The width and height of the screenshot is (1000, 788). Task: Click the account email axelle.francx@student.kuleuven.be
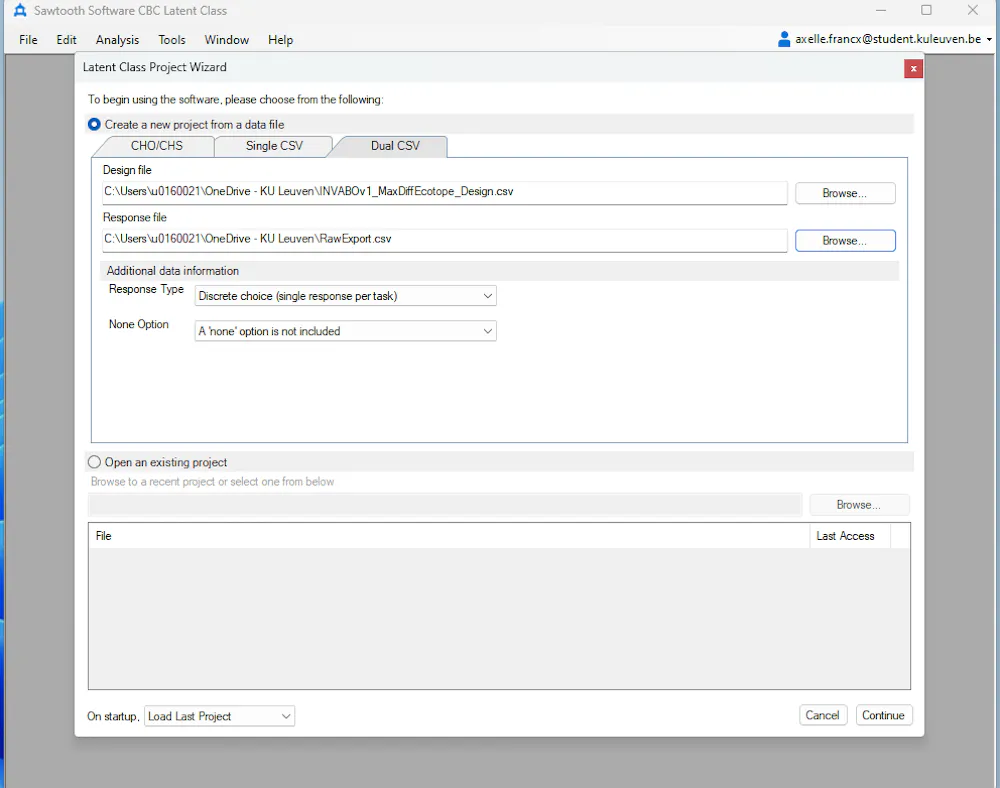pyautogui.click(x=888, y=39)
